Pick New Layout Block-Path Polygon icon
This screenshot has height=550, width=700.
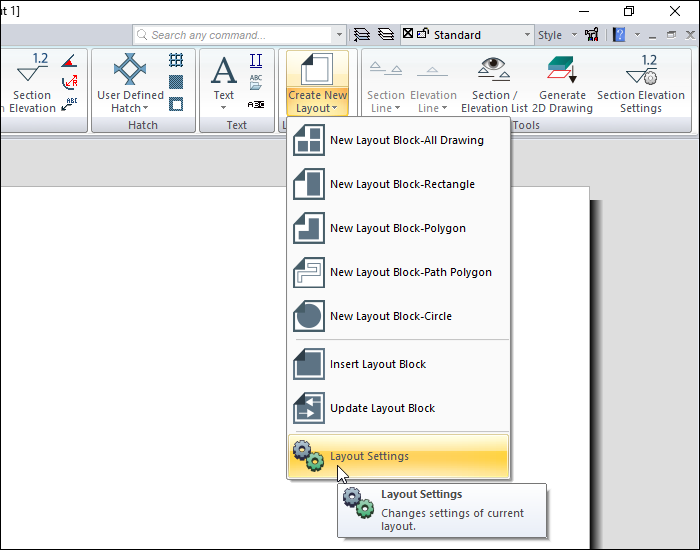coord(309,273)
